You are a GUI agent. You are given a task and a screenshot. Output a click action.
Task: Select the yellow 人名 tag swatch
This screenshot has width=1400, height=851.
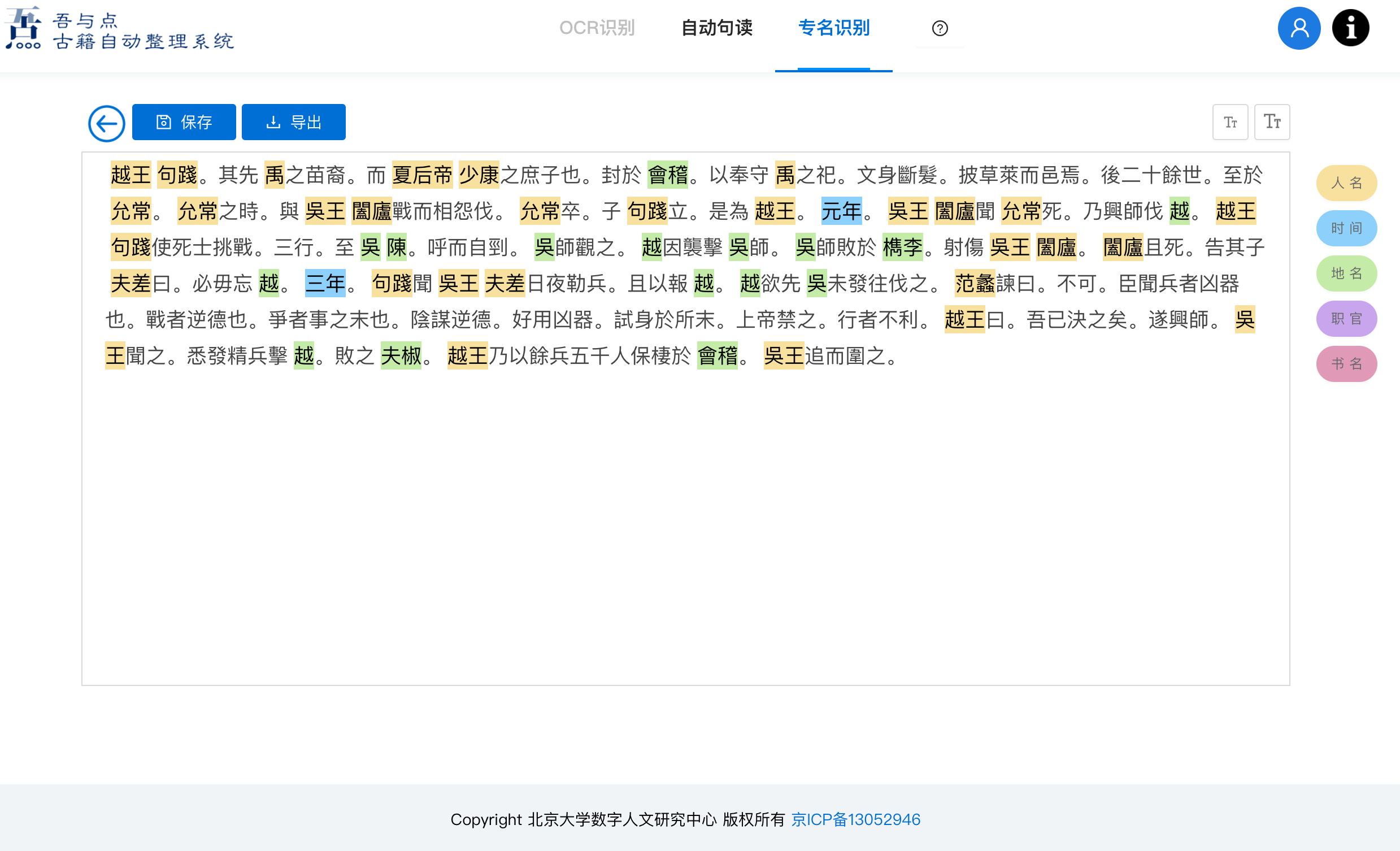point(1345,183)
